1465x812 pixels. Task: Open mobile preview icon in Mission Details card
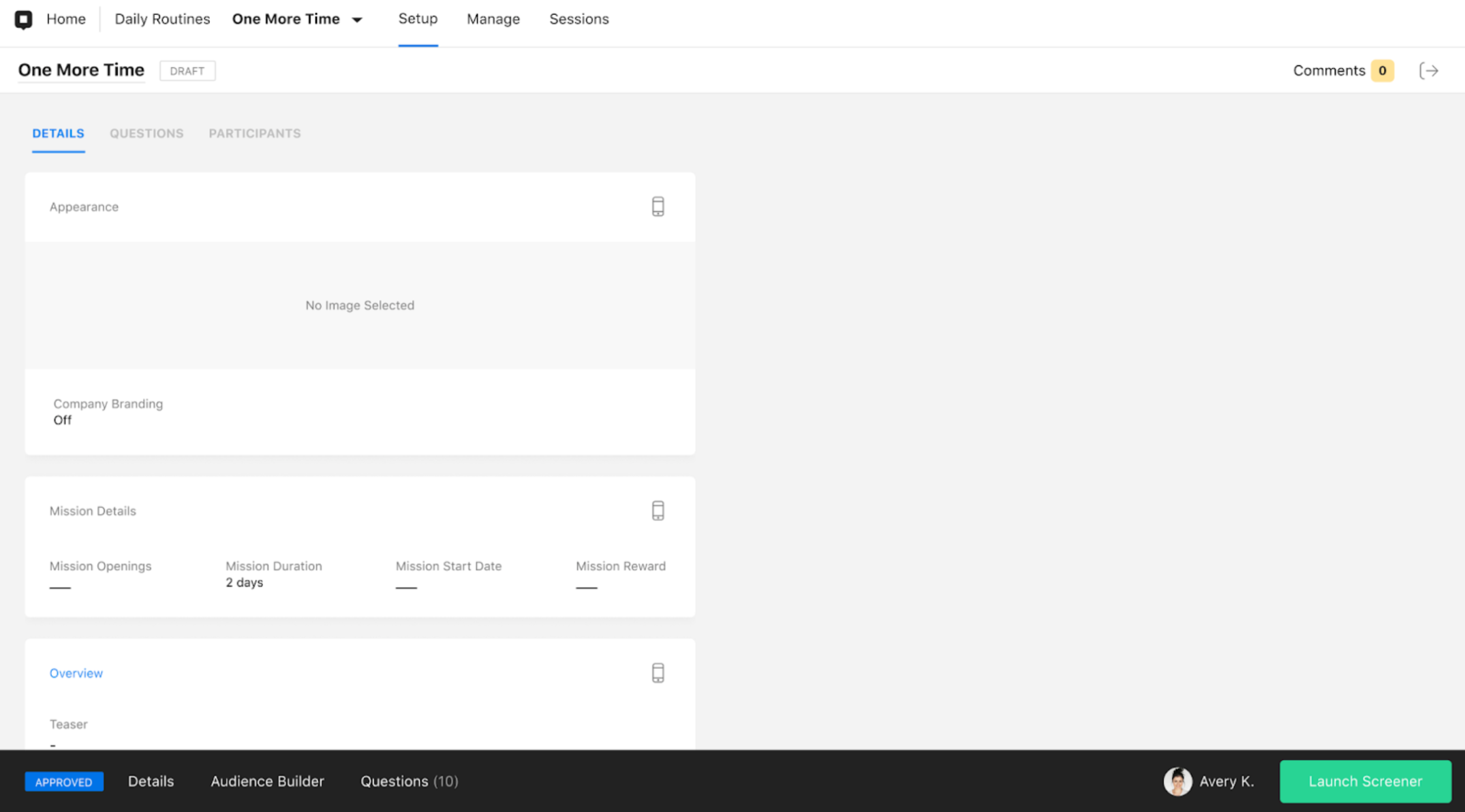pyautogui.click(x=658, y=511)
